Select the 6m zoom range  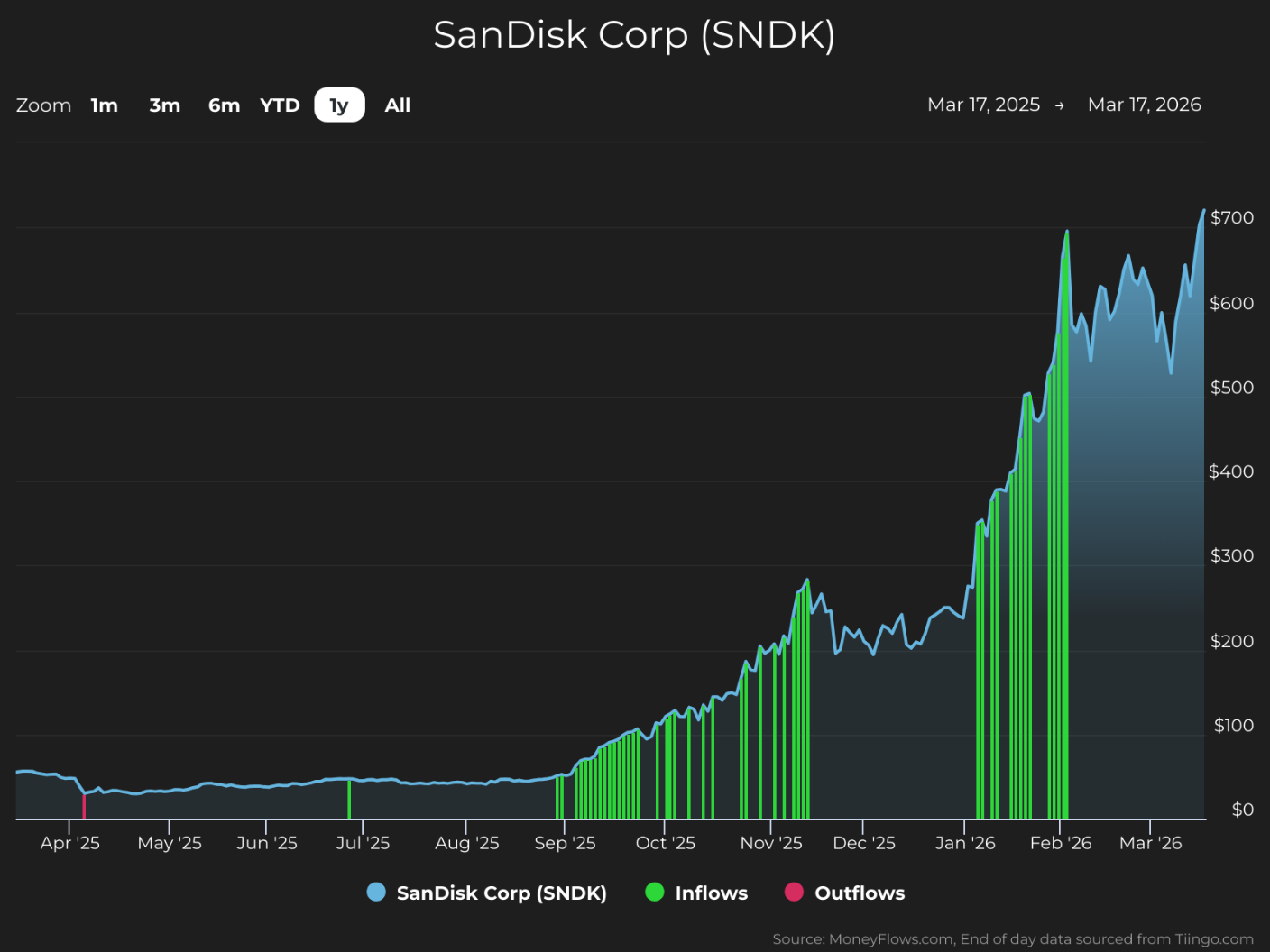pos(225,105)
